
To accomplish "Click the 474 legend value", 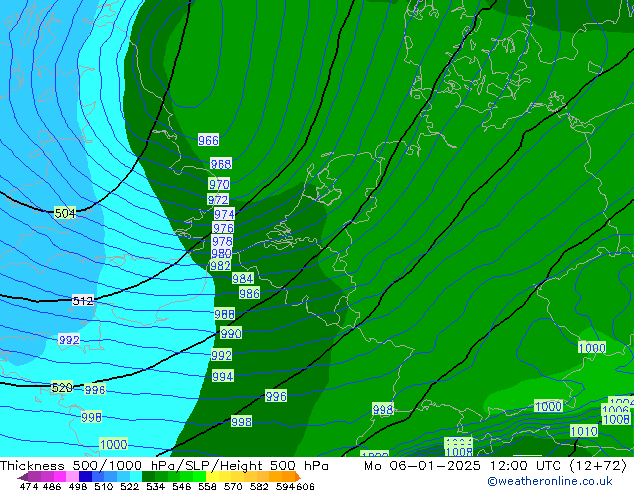I will tap(29, 486).
